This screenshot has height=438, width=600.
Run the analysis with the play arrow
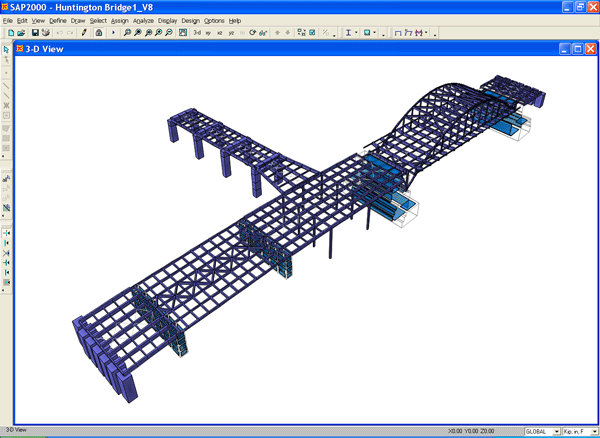[113, 33]
